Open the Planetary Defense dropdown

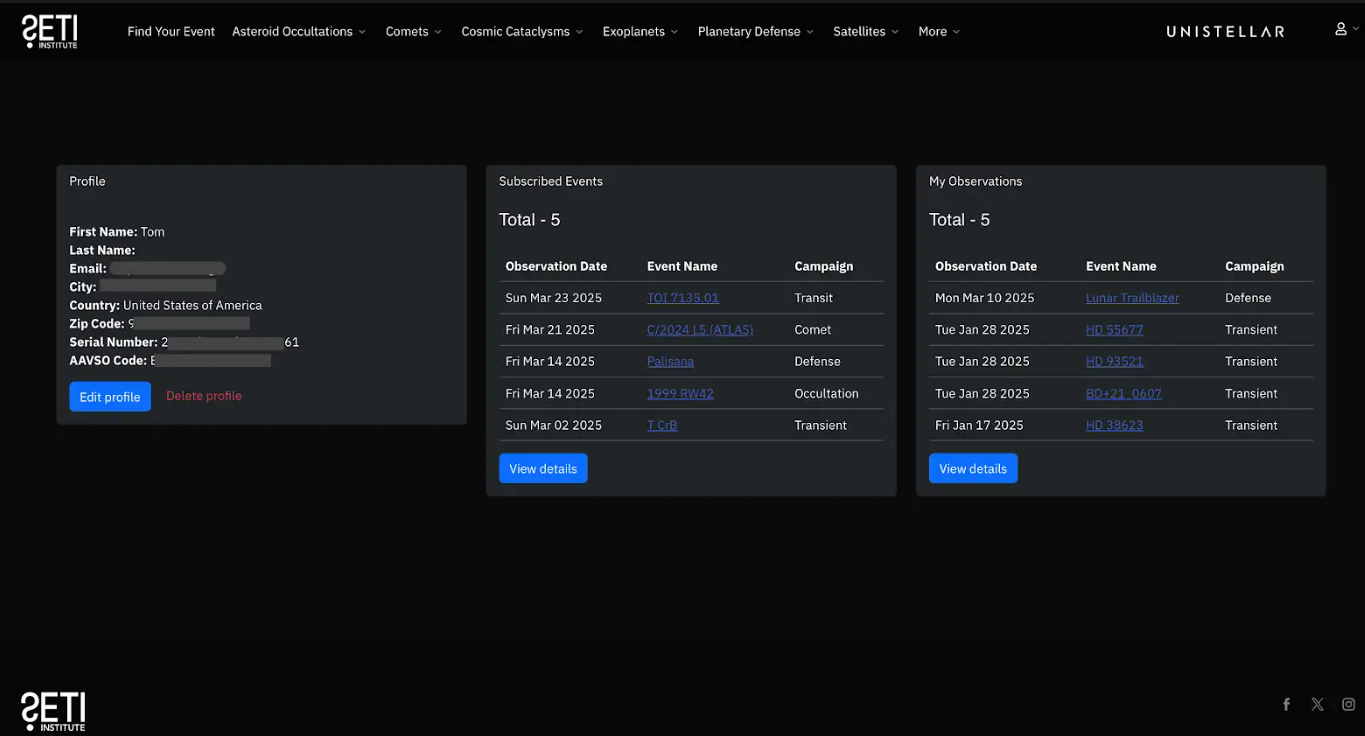click(x=755, y=32)
